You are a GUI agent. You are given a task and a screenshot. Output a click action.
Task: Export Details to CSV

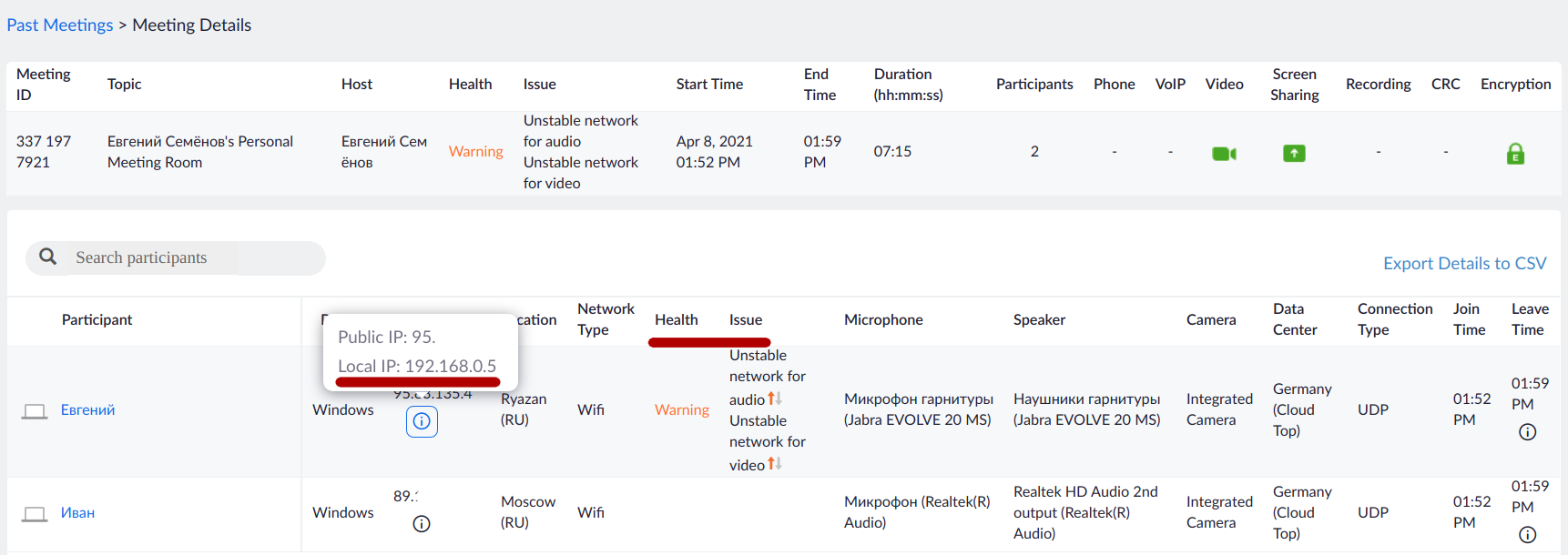pos(1464,263)
